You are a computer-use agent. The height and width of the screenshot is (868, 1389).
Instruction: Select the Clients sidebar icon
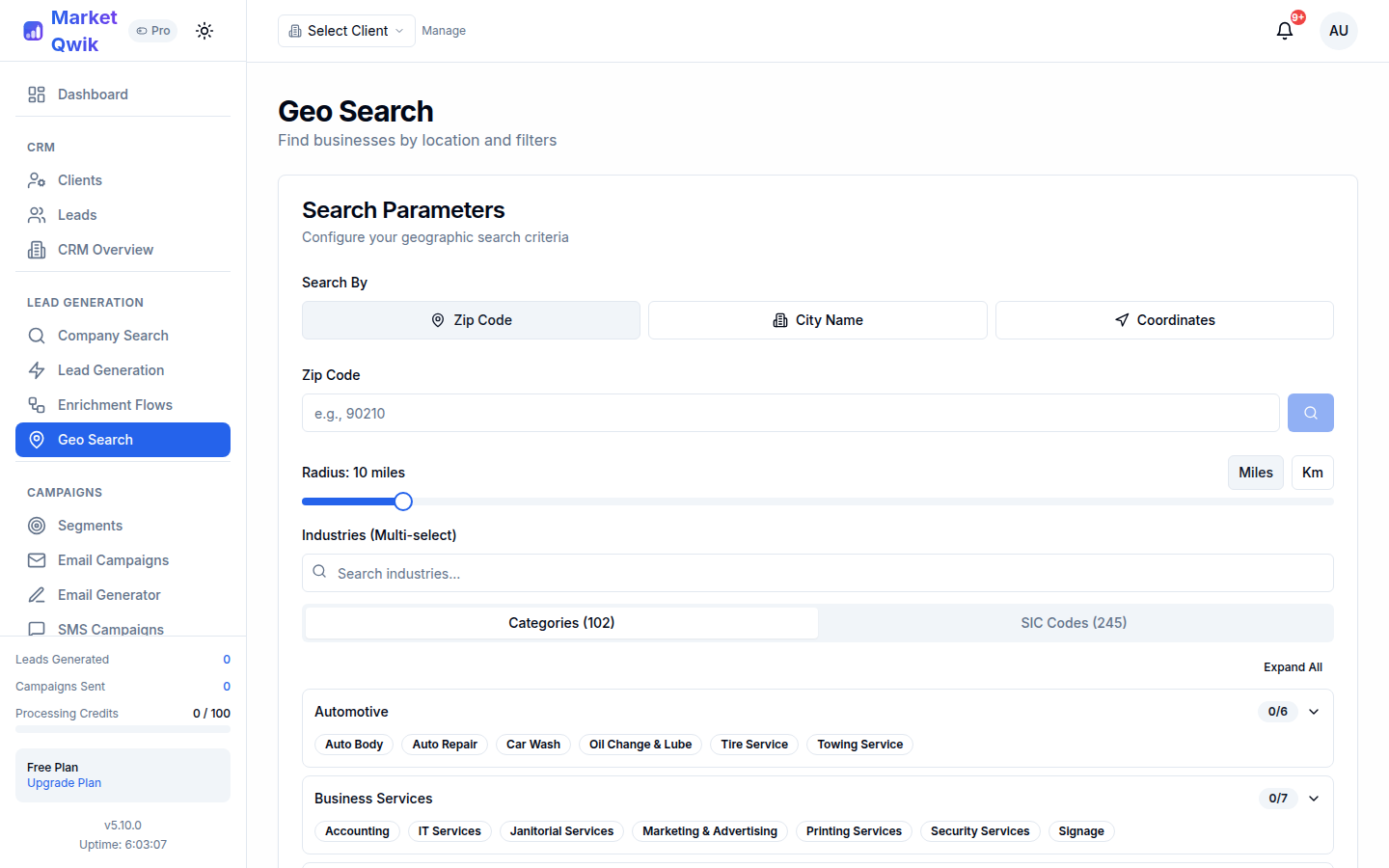point(37,179)
